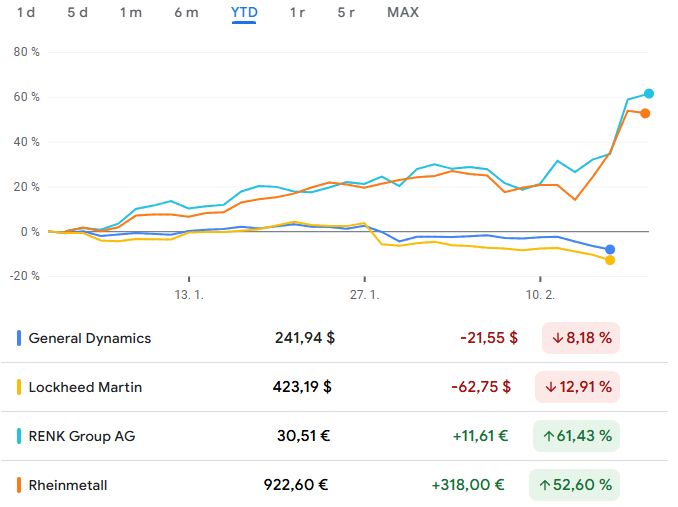The height and width of the screenshot is (507, 678).
Task: Click the price 241,94 $
Action: pyautogui.click(x=305, y=338)
